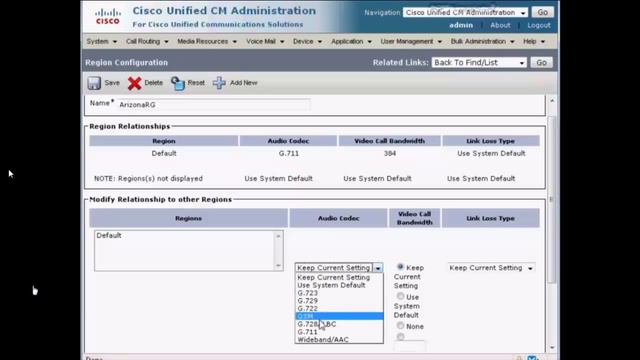Open the Device menu
Image resolution: width=640 pixels, height=360 pixels.
click(x=307, y=41)
